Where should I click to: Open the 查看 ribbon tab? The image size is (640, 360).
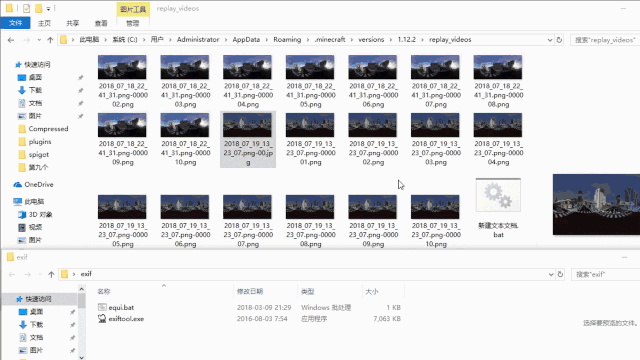[x=101, y=23]
